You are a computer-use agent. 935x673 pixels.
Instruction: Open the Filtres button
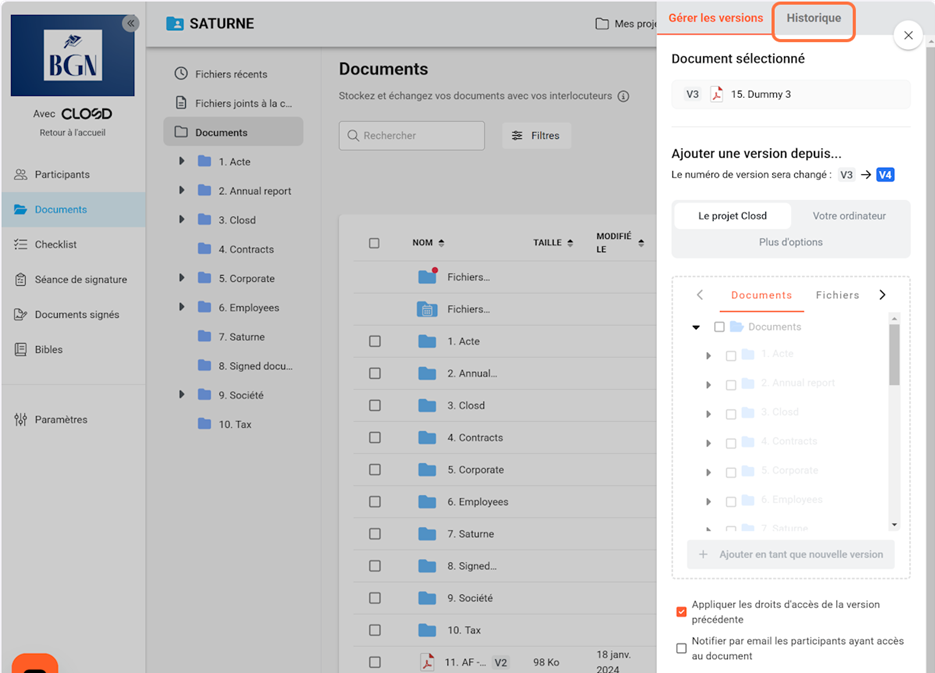point(536,136)
